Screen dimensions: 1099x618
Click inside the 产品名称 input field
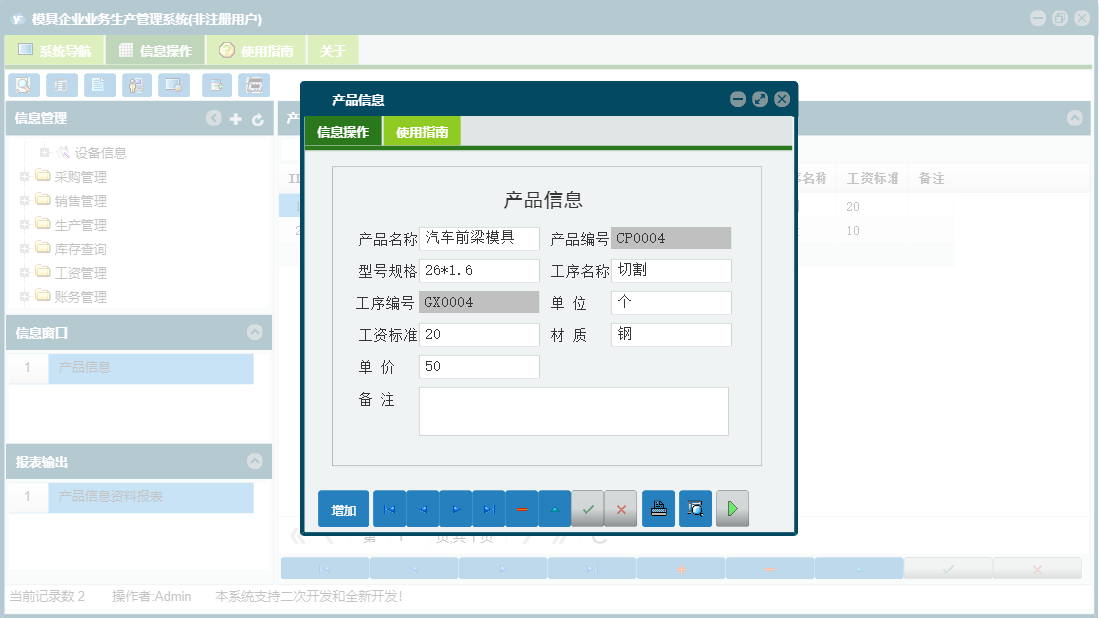point(480,238)
